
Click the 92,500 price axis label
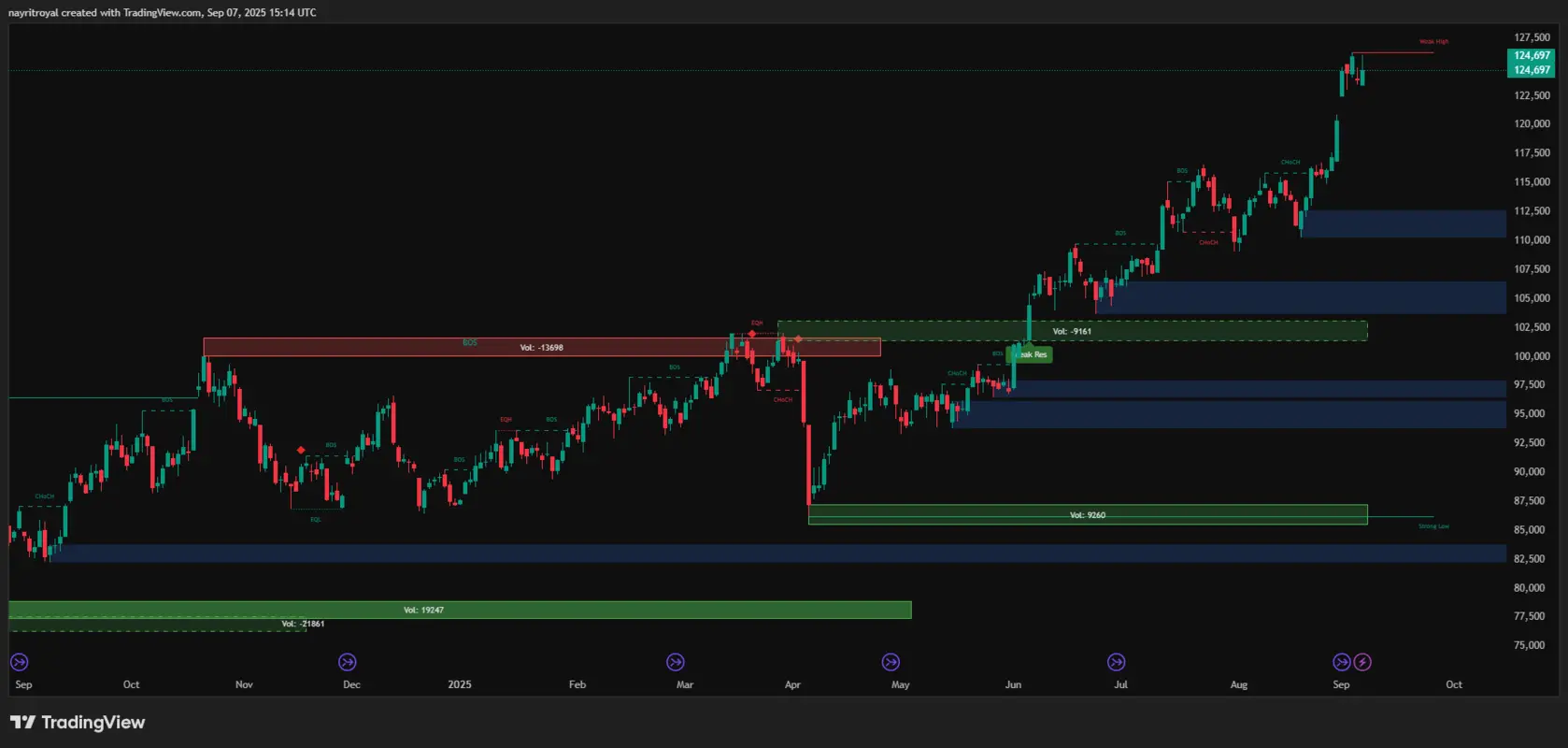click(1532, 442)
